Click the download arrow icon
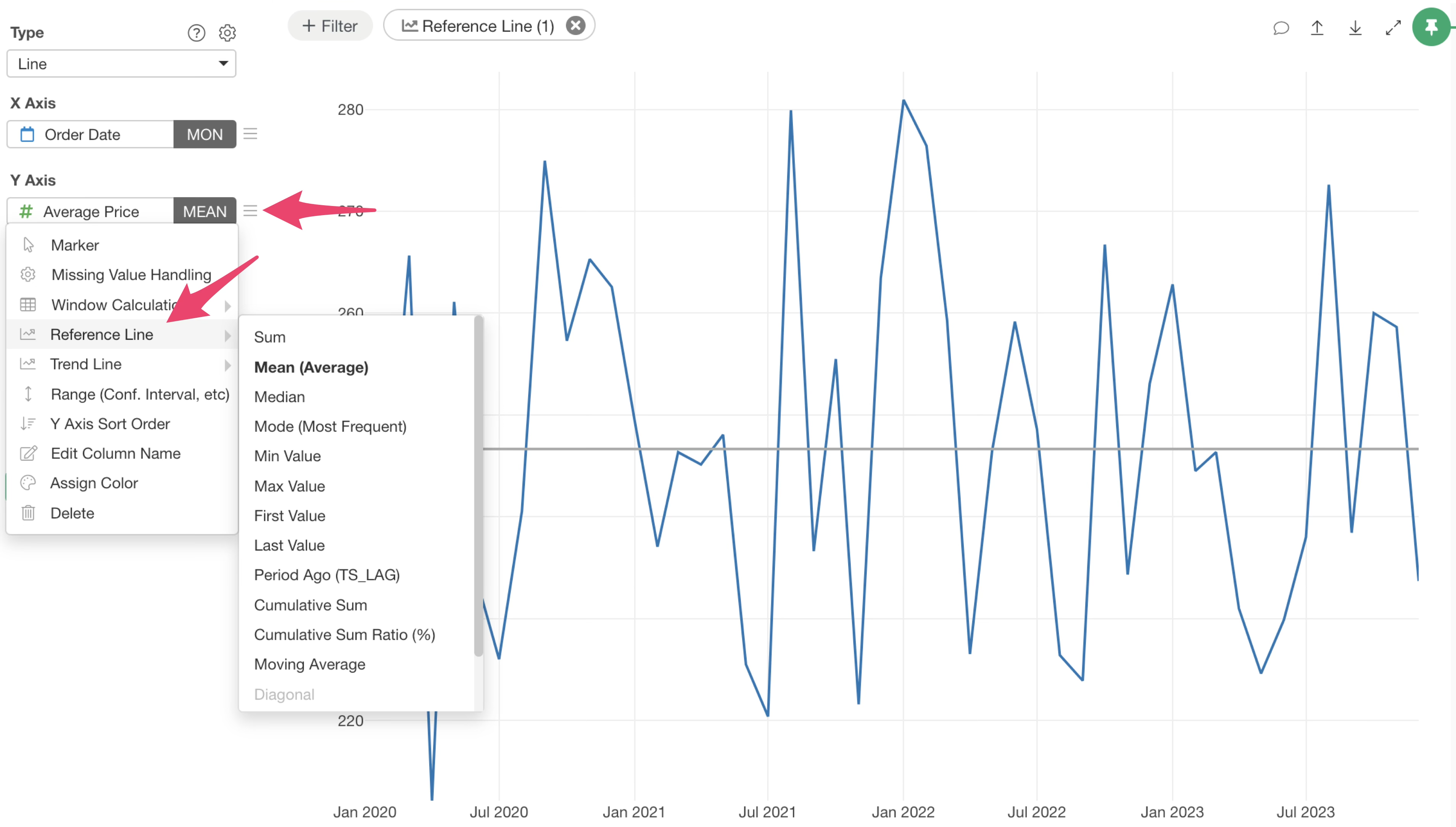 [x=1355, y=28]
